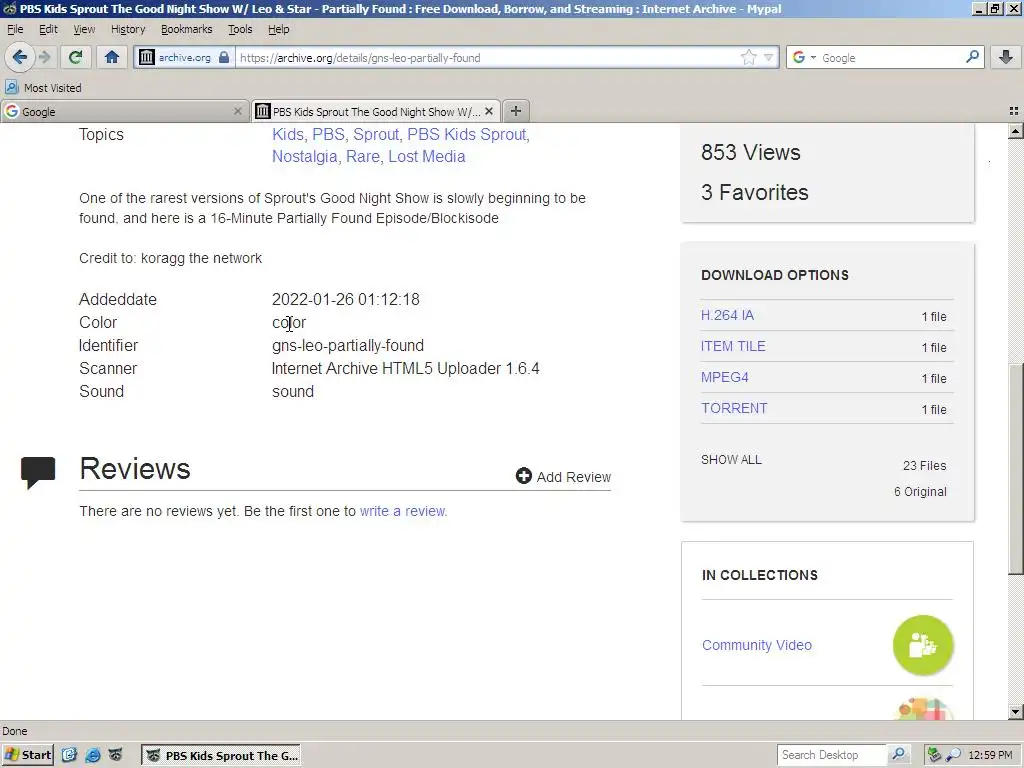1024x768 pixels.
Task: Reload the current page
Action: [75, 57]
